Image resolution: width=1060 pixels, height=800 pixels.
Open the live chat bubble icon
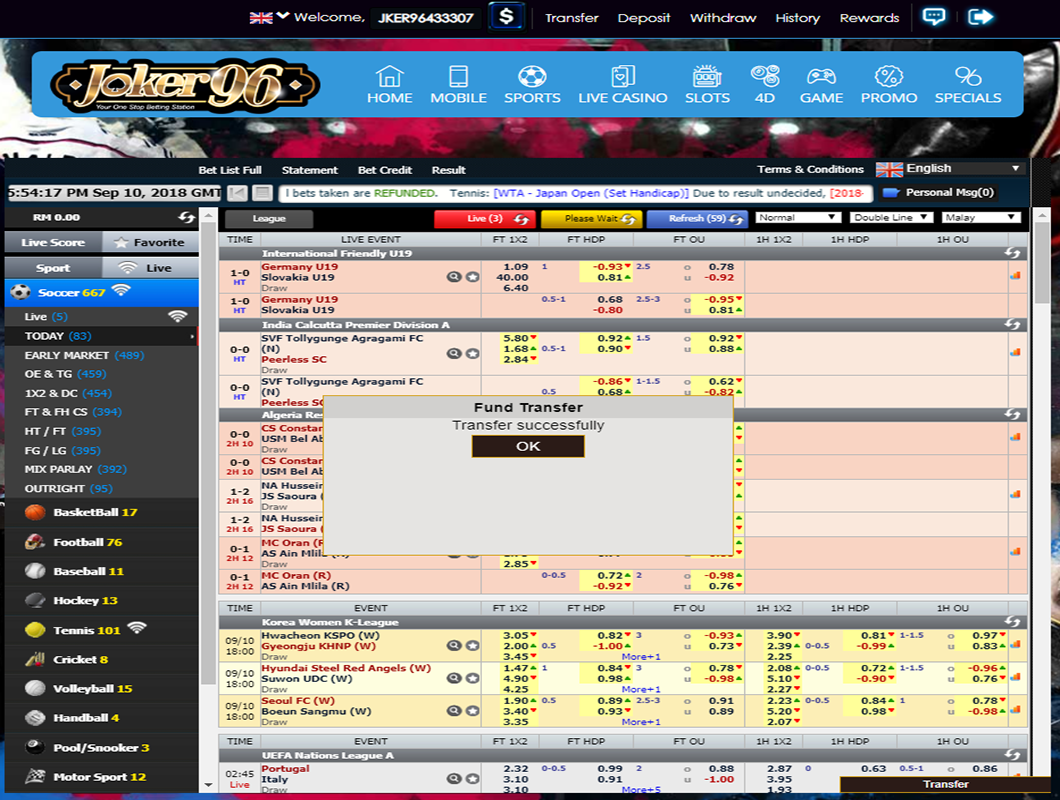[934, 17]
